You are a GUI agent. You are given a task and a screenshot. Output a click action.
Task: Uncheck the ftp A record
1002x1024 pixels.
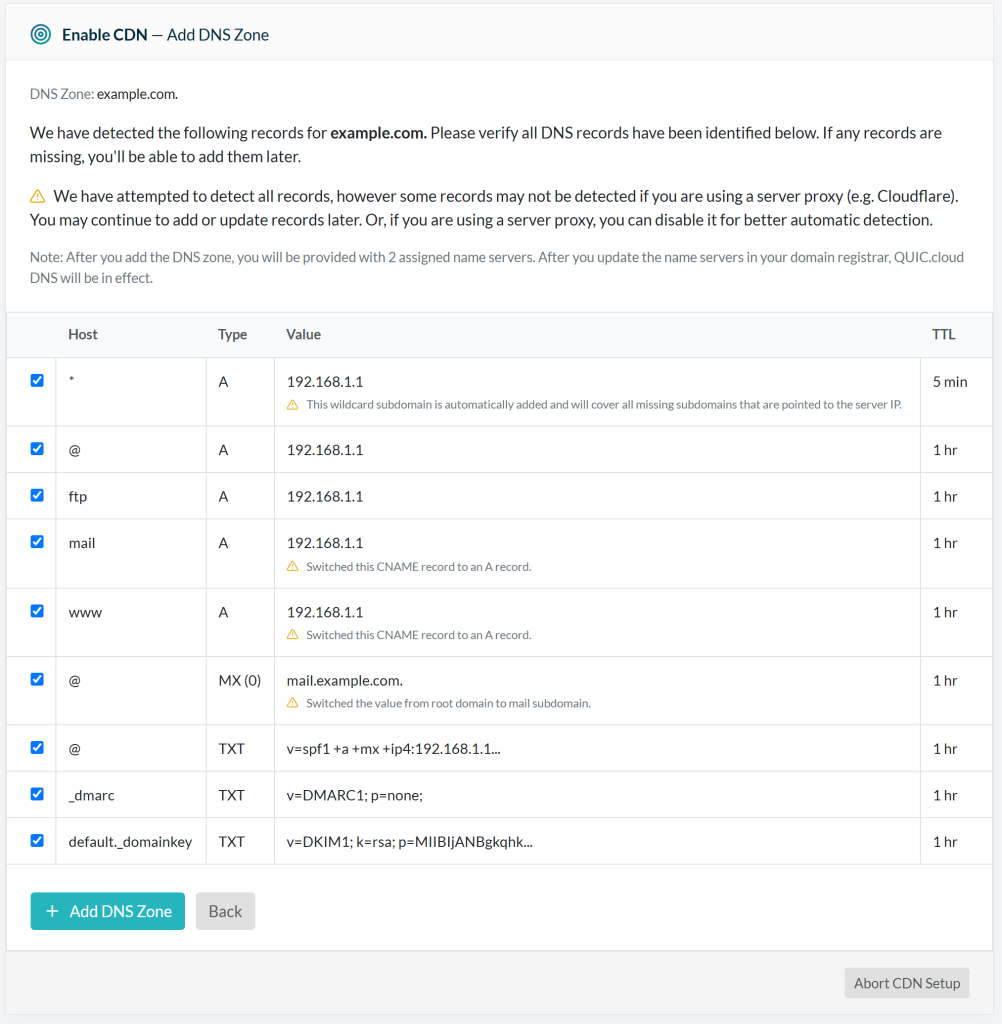pyautogui.click(x=37, y=495)
